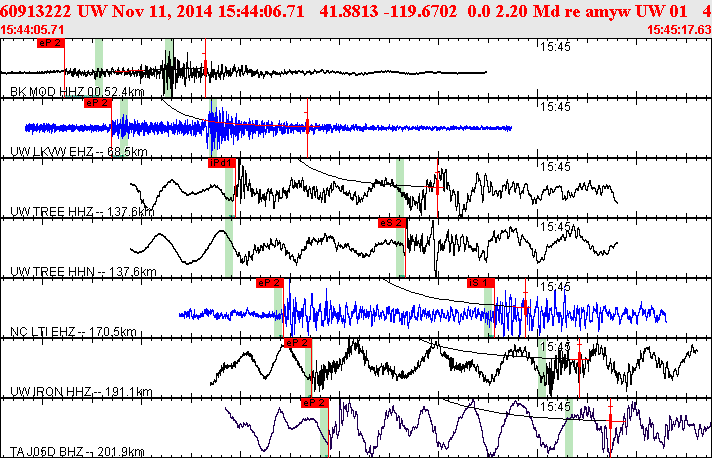Image resolution: width=712 pixels, height=458 pixels.
Task: Click the BK MOD HHZ station label
Action: point(77,92)
